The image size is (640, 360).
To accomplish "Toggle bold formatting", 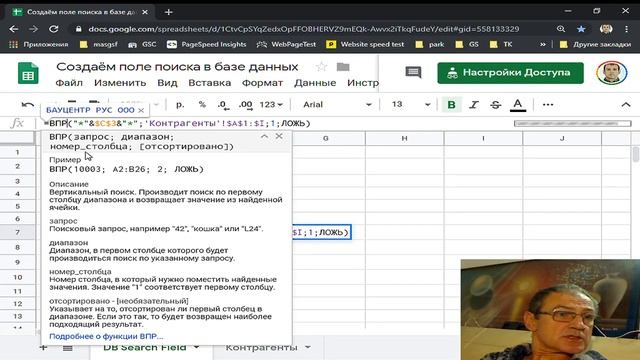I will pyautogui.click(x=451, y=105).
